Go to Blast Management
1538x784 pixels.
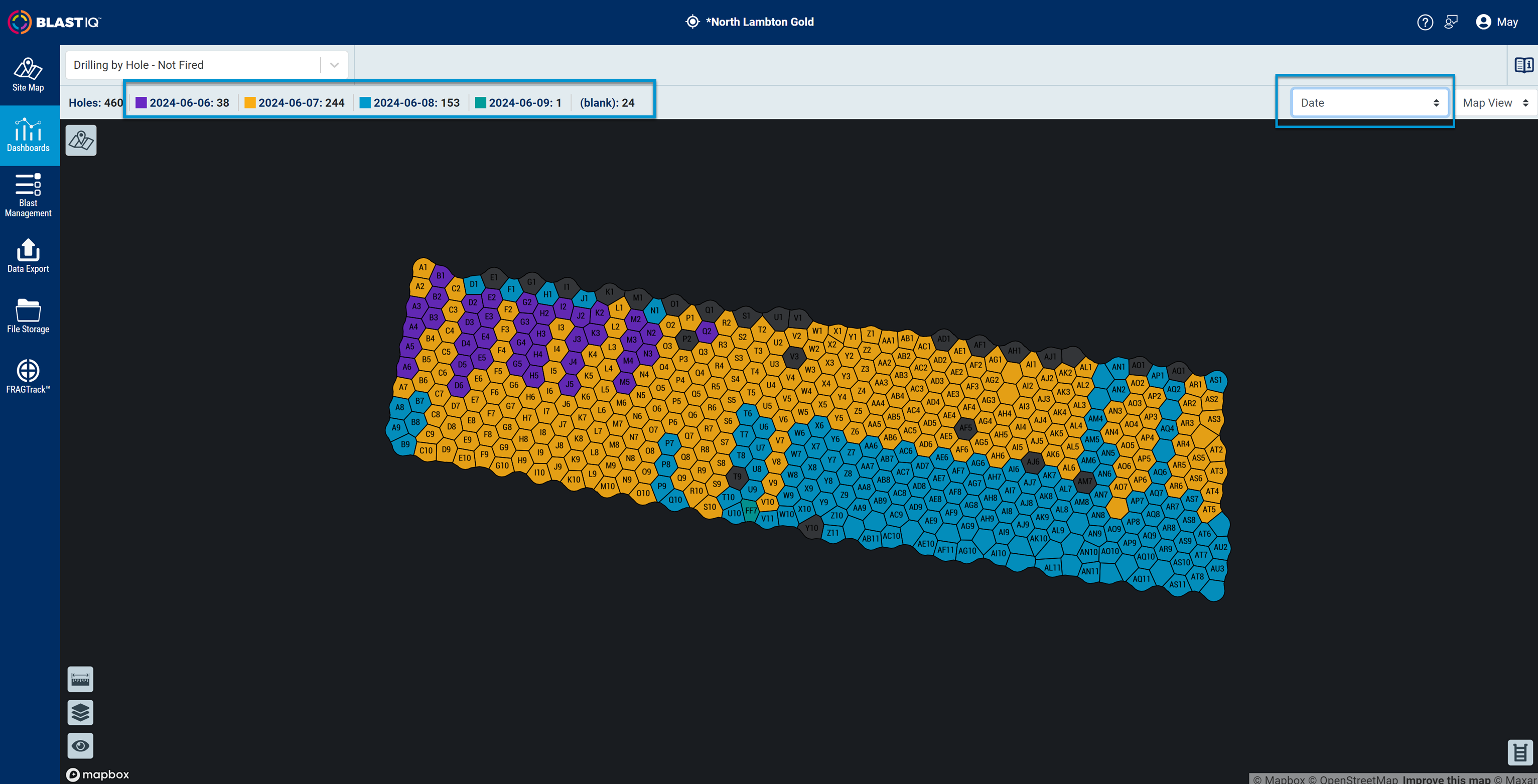click(28, 196)
